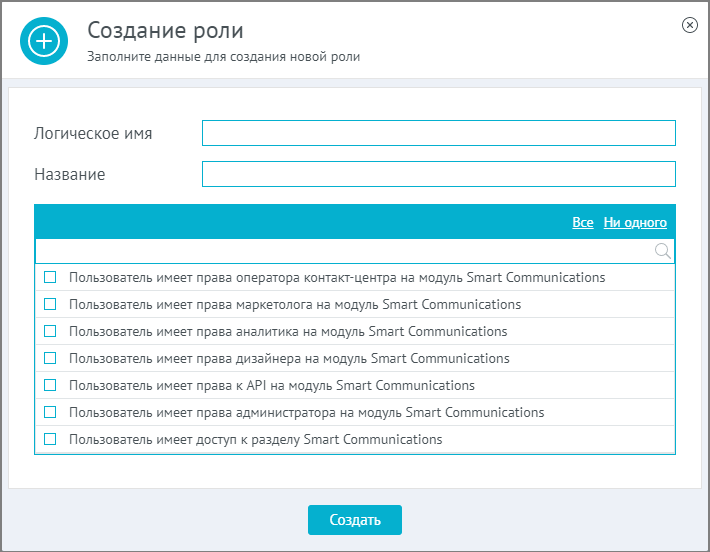
Task: Click the администратора permission row text
Action: click(307, 413)
